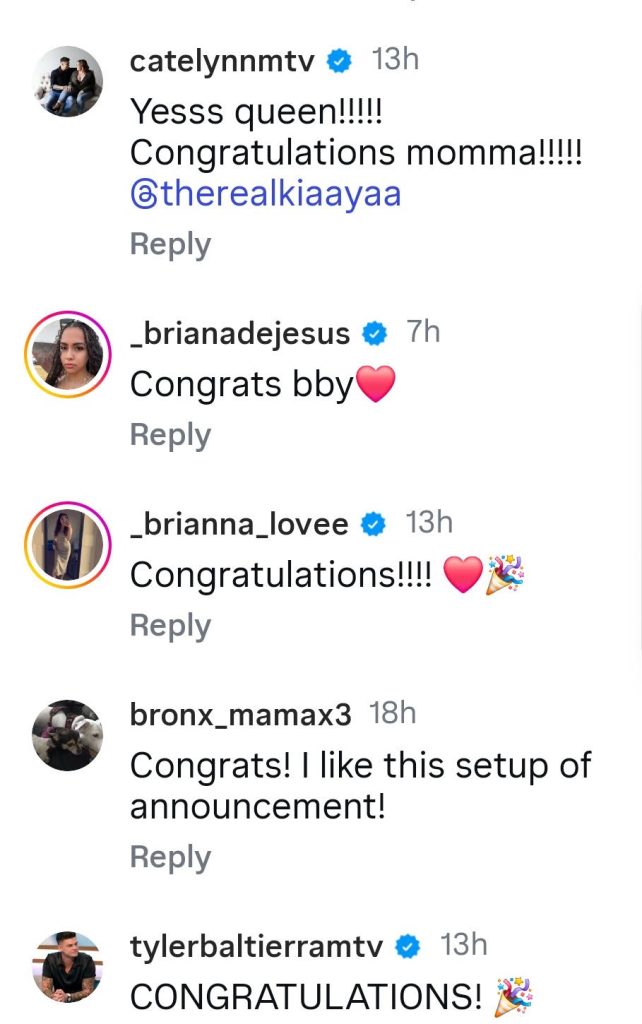Click verified badge beside tylerbaltierramtv
Image resolution: width=642 pixels, height=1024 pixels.
[x=410, y=947]
